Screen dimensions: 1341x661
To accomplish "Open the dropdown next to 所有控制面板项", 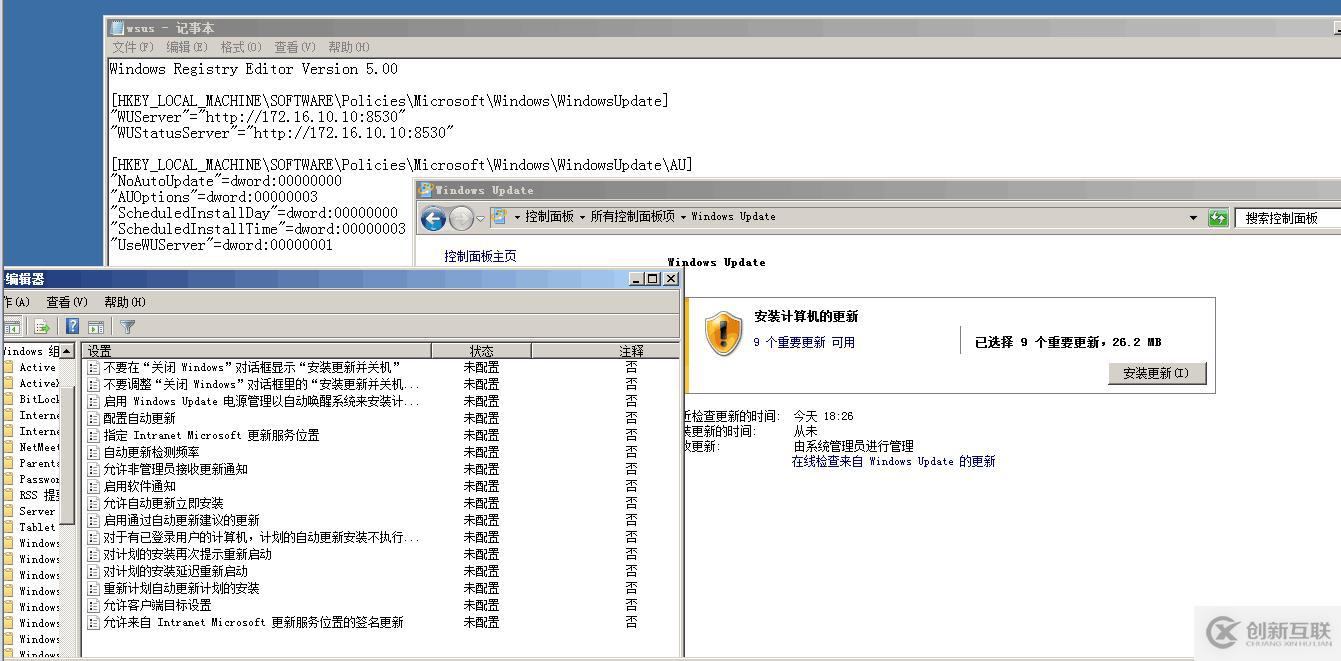I will click(x=684, y=217).
